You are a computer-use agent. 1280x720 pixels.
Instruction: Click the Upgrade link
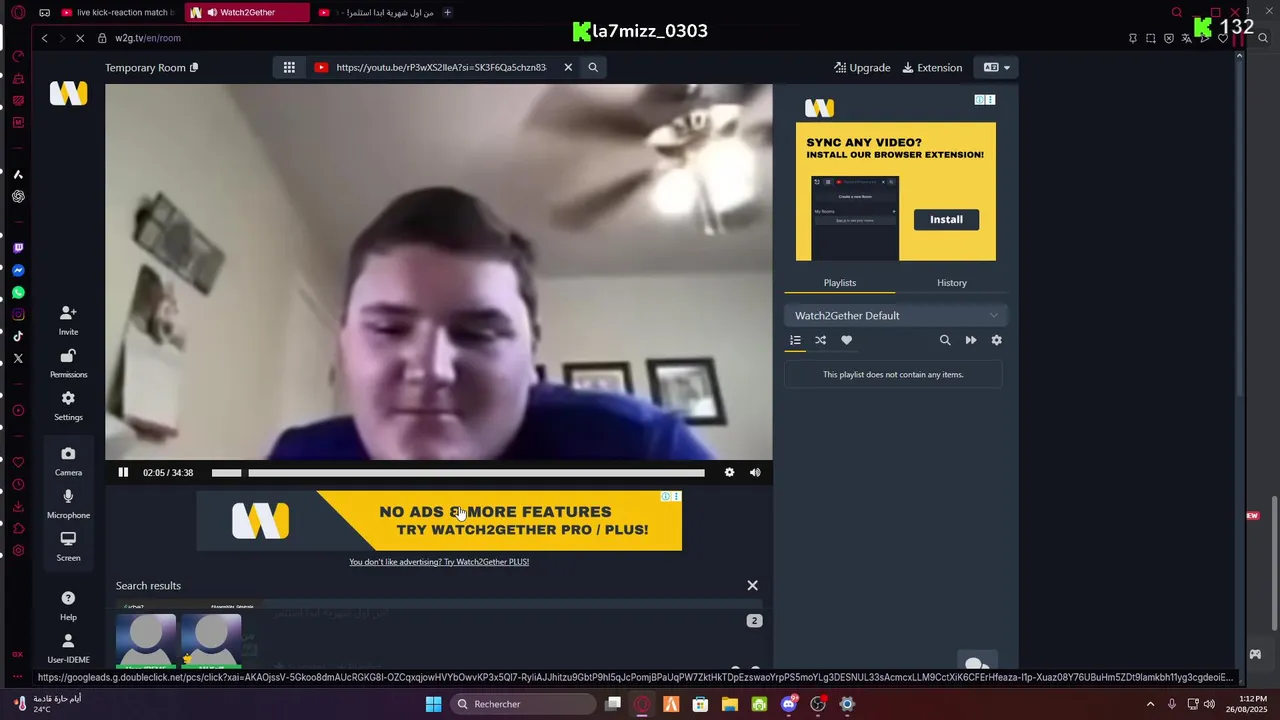click(862, 67)
